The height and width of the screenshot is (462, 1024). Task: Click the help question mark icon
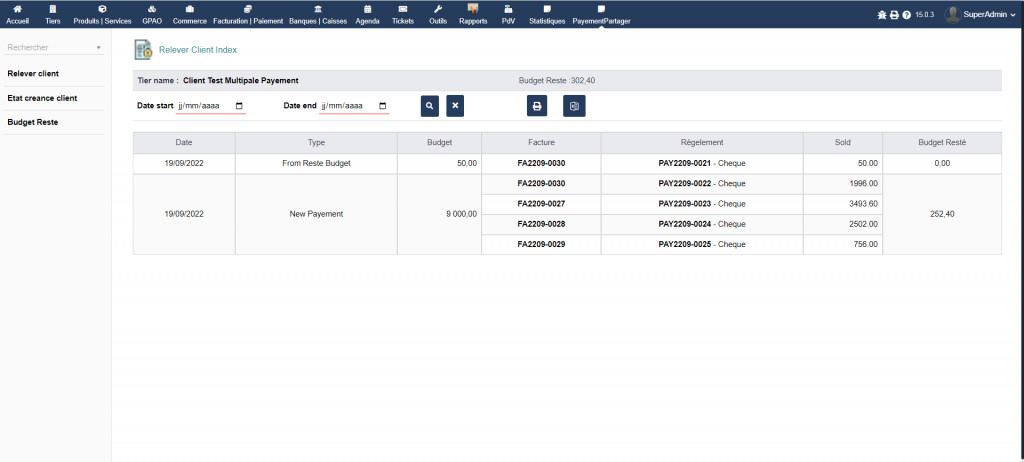[906, 15]
